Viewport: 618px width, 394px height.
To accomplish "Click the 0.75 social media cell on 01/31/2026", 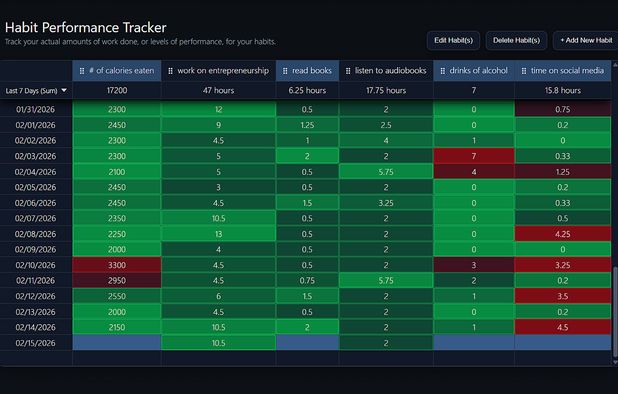I will point(563,110).
